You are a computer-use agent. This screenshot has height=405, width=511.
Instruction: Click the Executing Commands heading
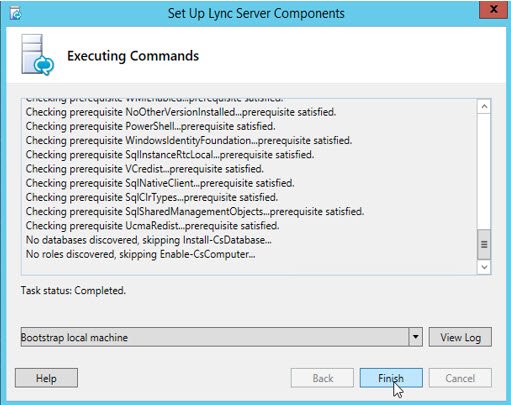(x=133, y=56)
